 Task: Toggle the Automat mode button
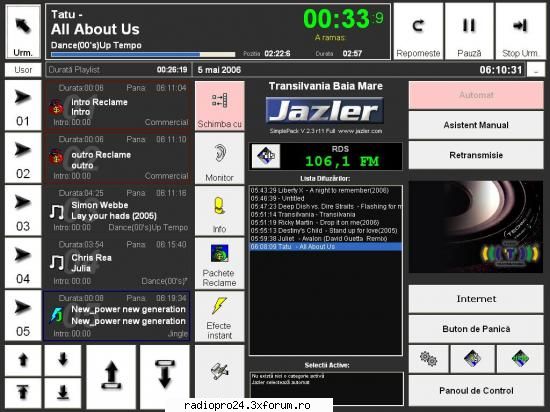(x=476, y=95)
